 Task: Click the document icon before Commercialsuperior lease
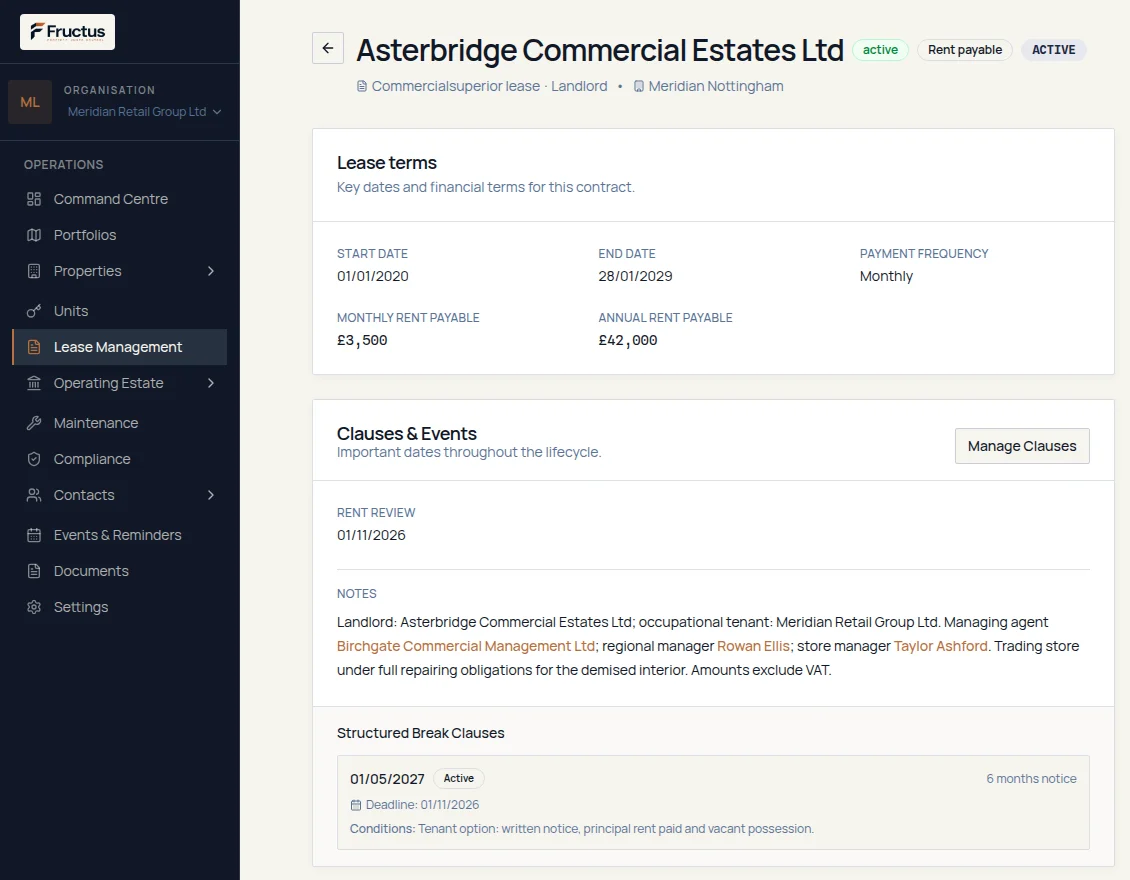pyautogui.click(x=362, y=86)
